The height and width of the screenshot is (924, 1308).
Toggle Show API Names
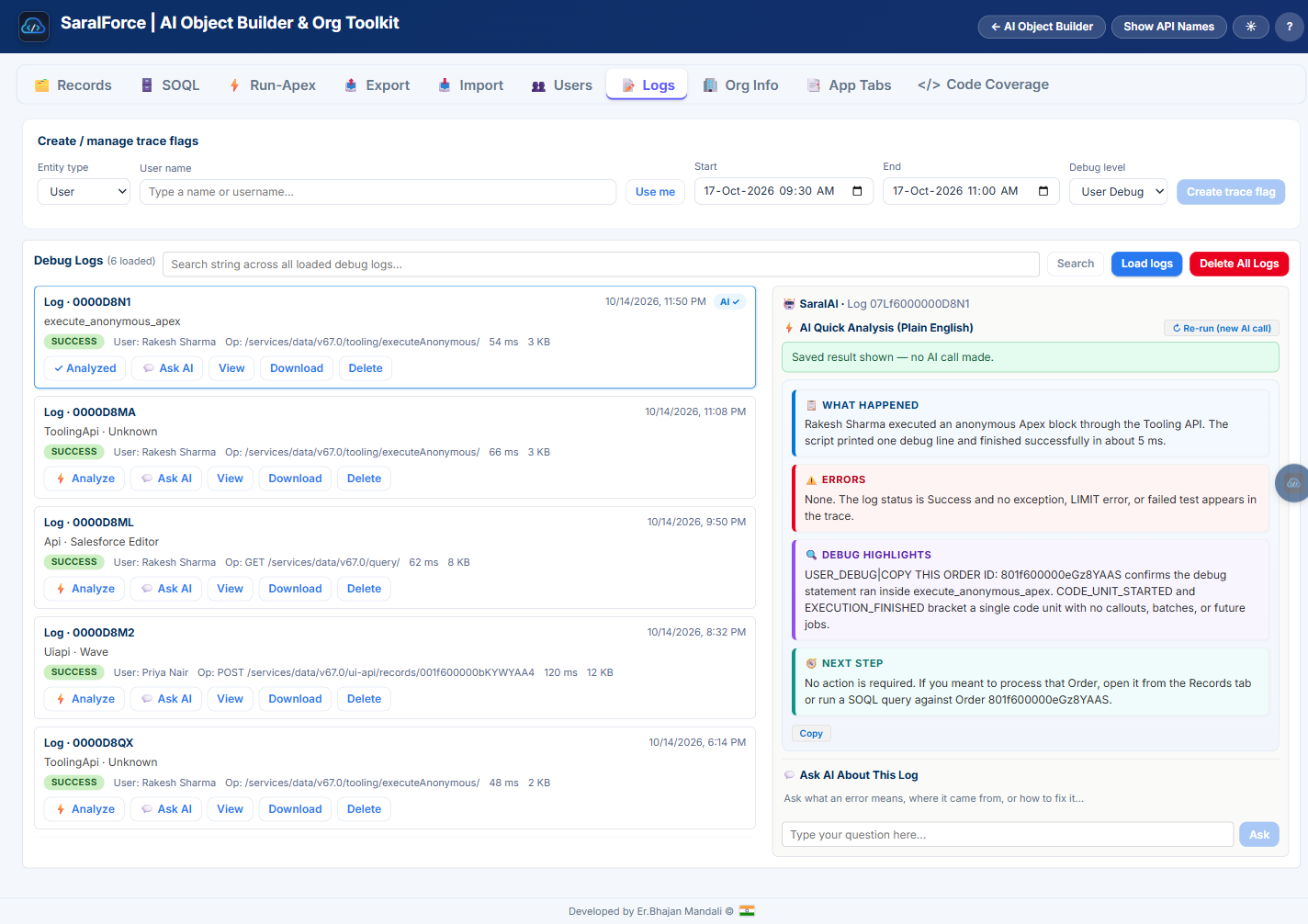click(x=1168, y=27)
